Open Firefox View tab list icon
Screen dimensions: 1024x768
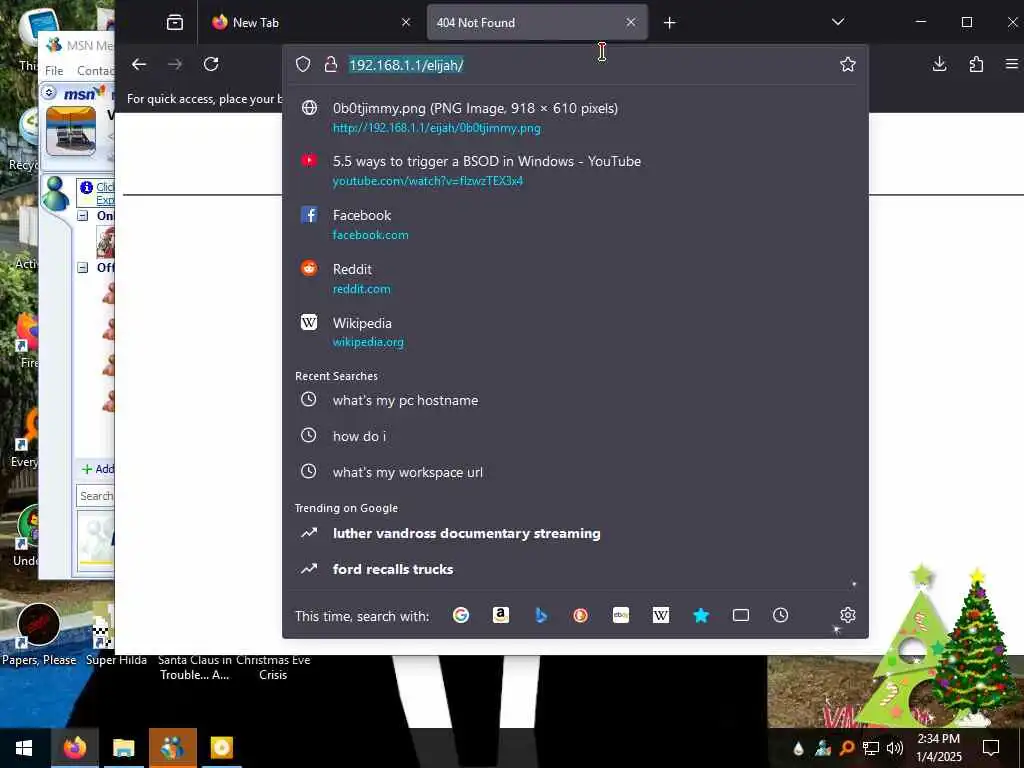tap(174, 22)
